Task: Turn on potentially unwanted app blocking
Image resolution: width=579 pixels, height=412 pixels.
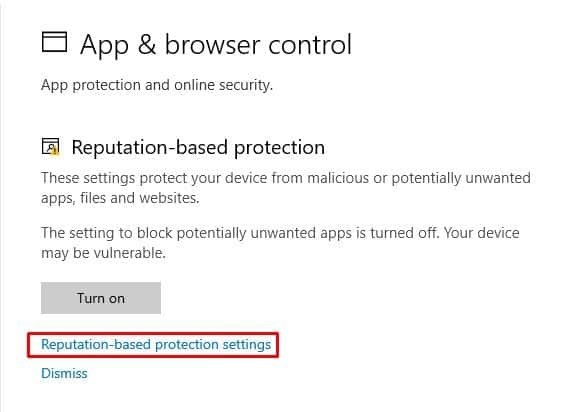Action: pos(101,298)
